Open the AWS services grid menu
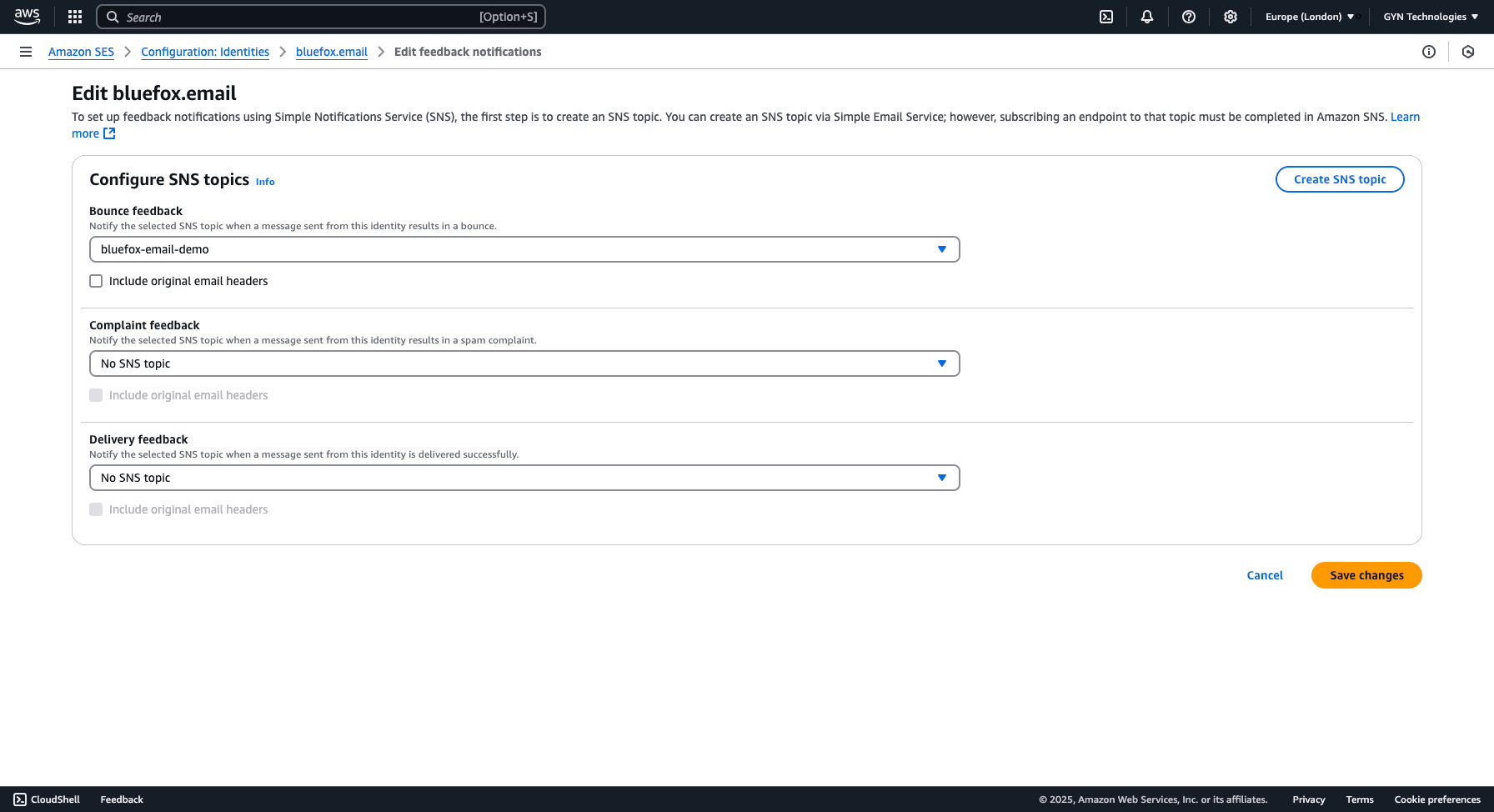1494x812 pixels. point(74,17)
